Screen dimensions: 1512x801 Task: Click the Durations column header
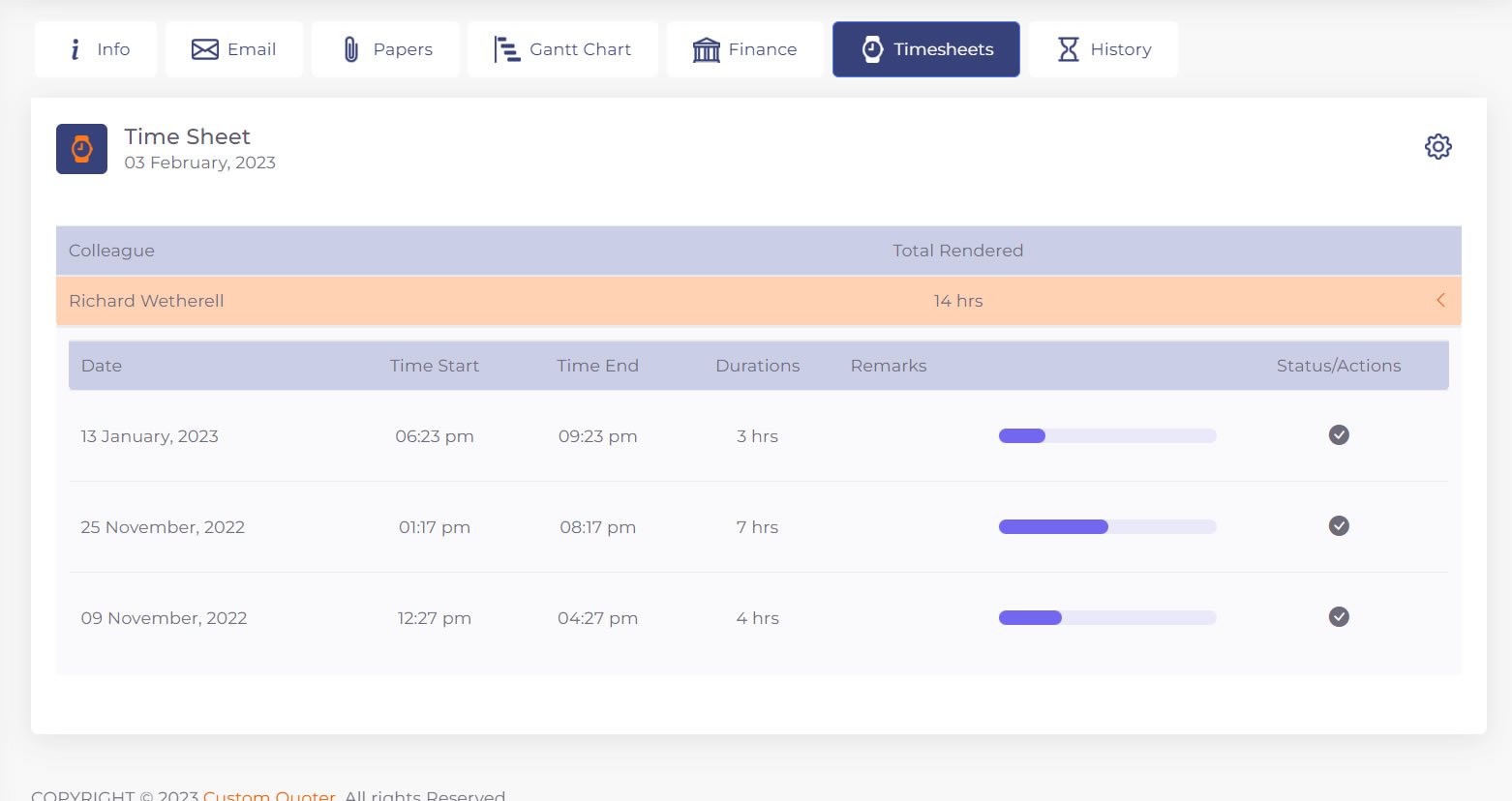point(758,365)
